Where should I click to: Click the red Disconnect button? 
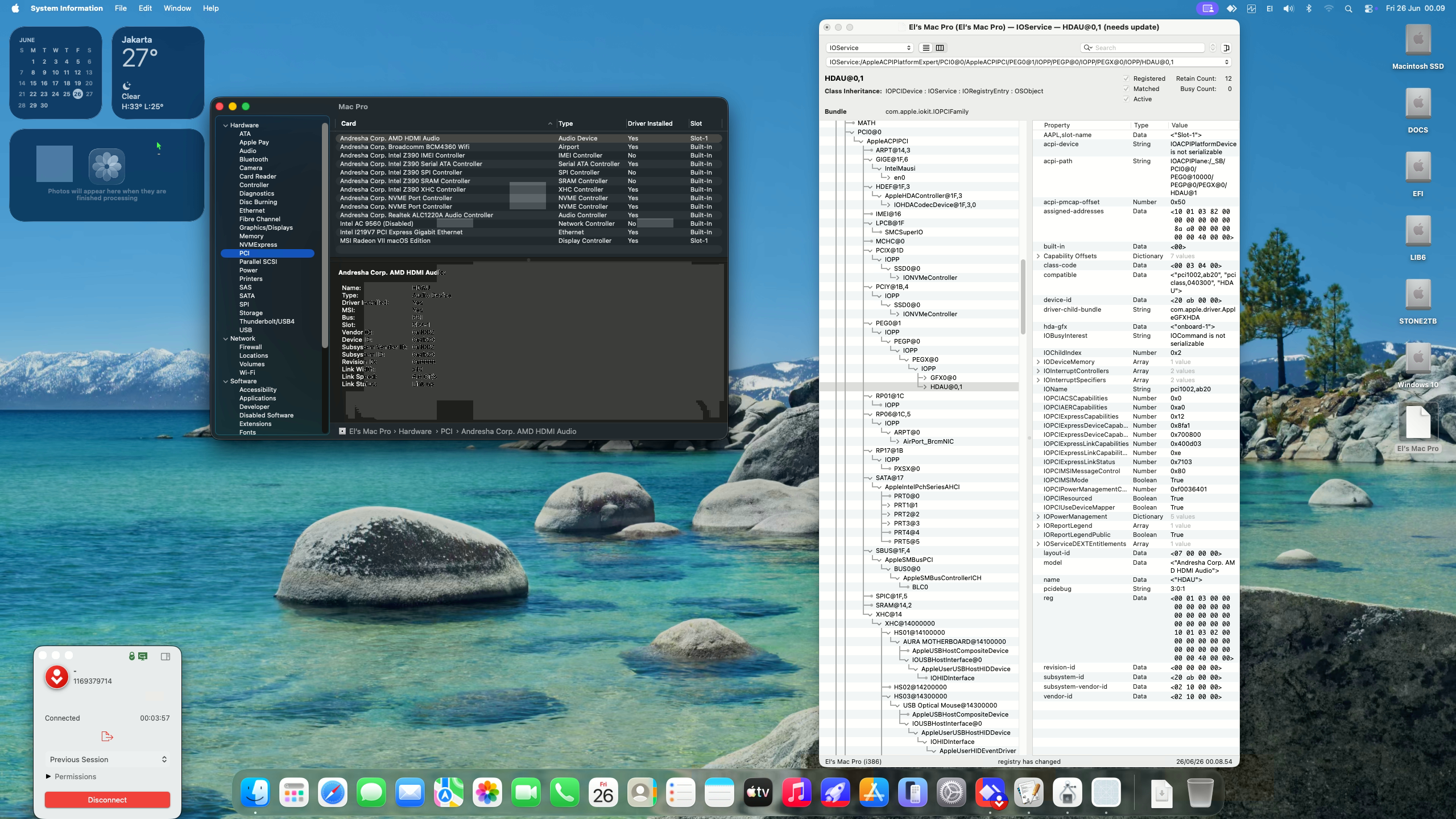click(107, 800)
